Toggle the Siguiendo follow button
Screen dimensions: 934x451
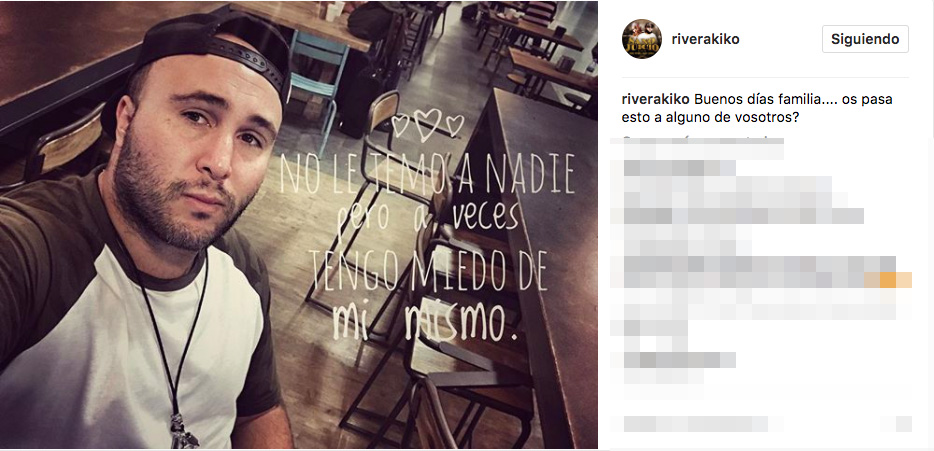tap(865, 39)
